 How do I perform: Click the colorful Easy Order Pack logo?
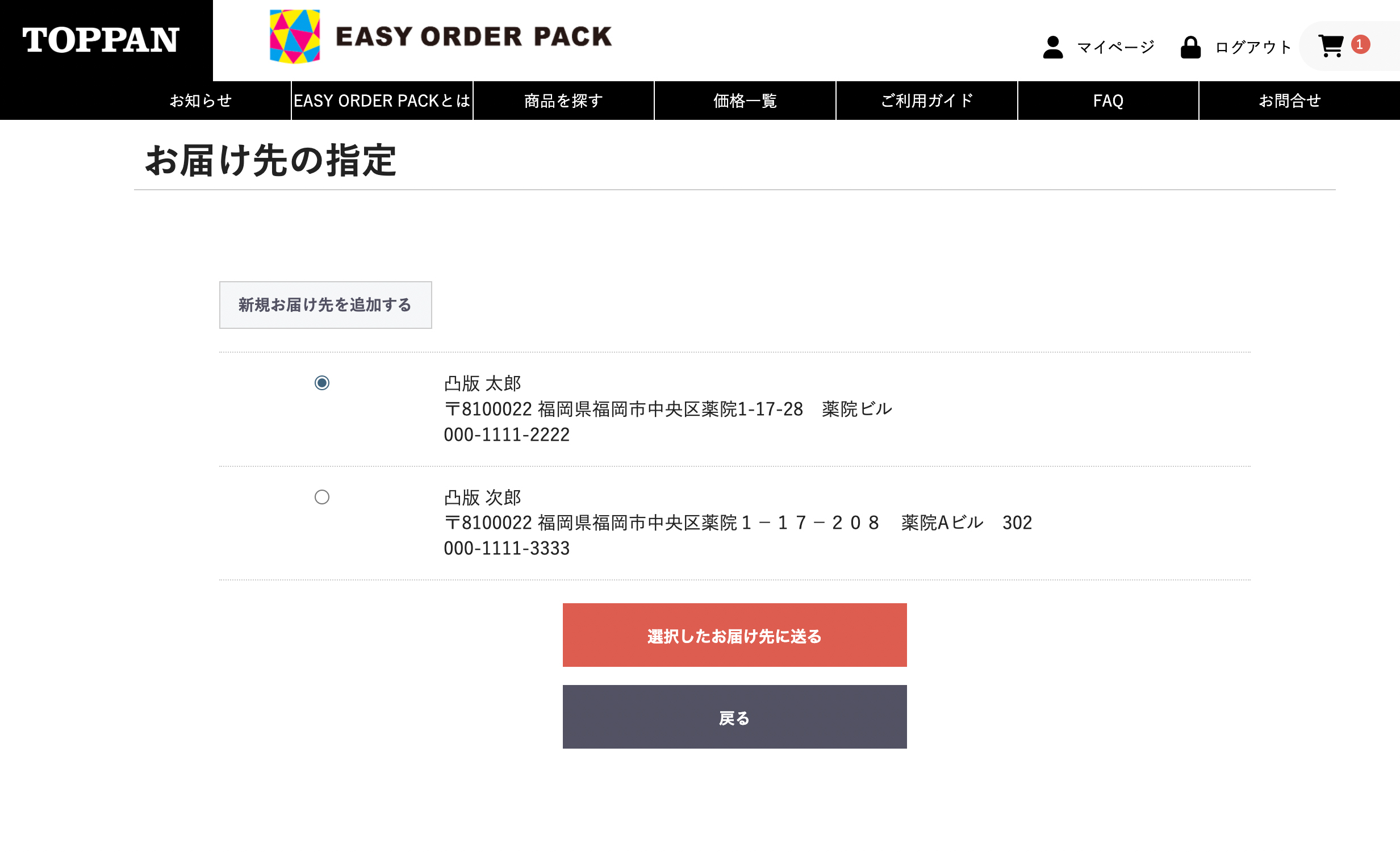point(294,36)
